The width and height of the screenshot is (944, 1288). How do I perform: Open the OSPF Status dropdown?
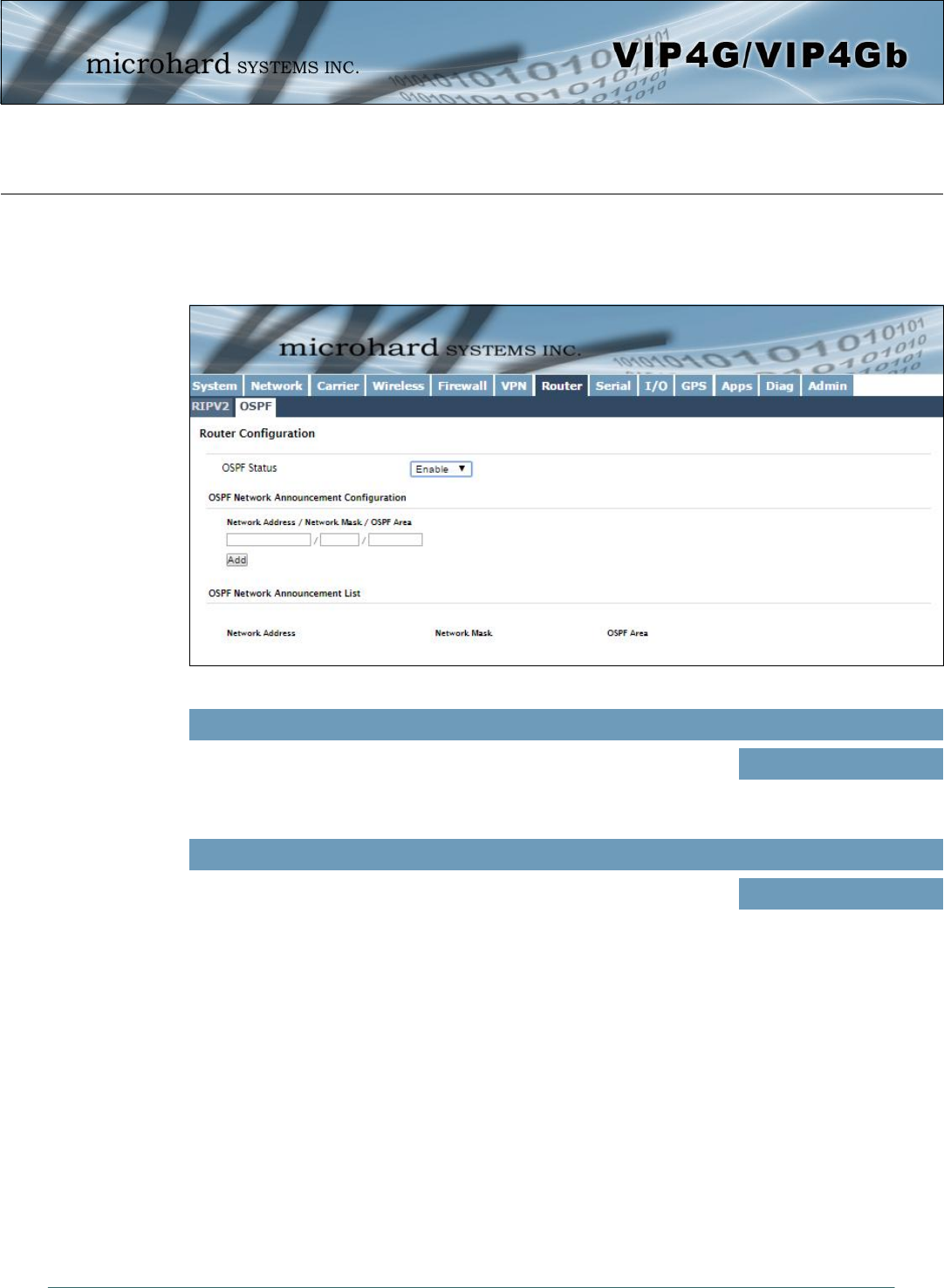pyautogui.click(x=441, y=469)
